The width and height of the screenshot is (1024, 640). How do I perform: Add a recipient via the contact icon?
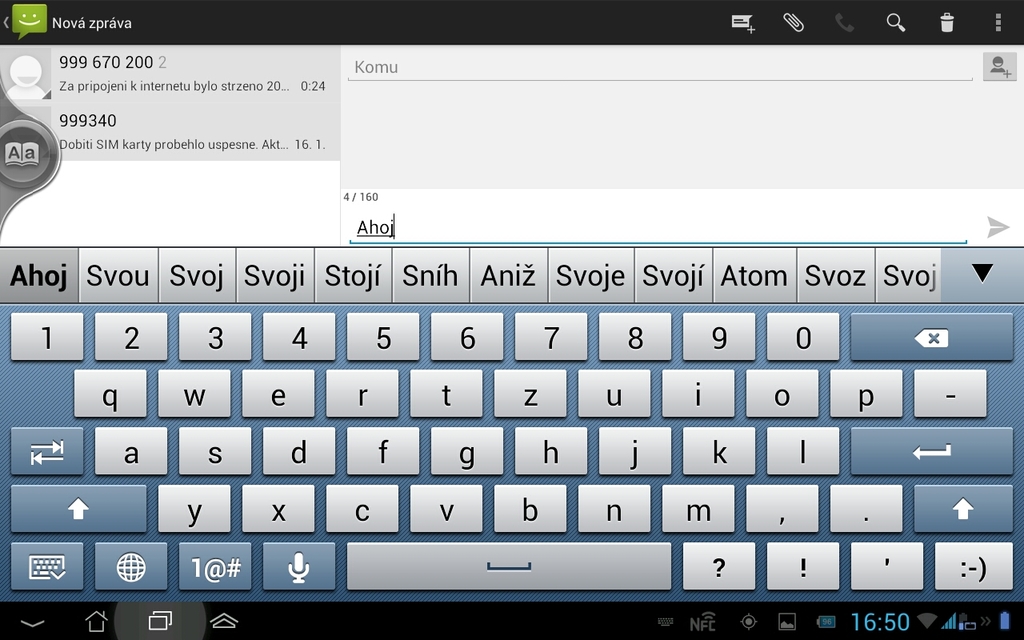coord(998,66)
